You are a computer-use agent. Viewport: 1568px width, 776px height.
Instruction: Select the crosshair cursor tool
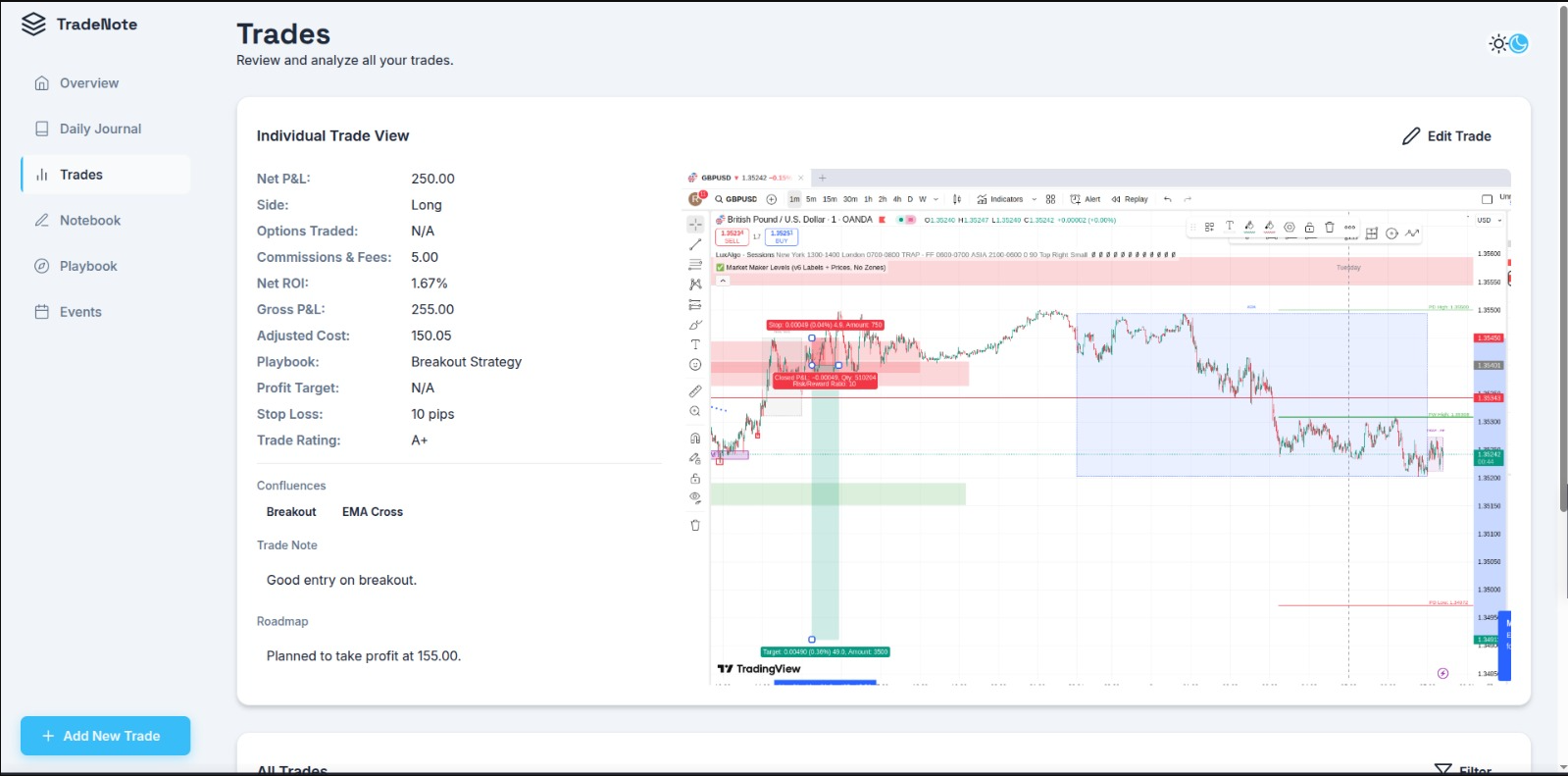coord(695,225)
